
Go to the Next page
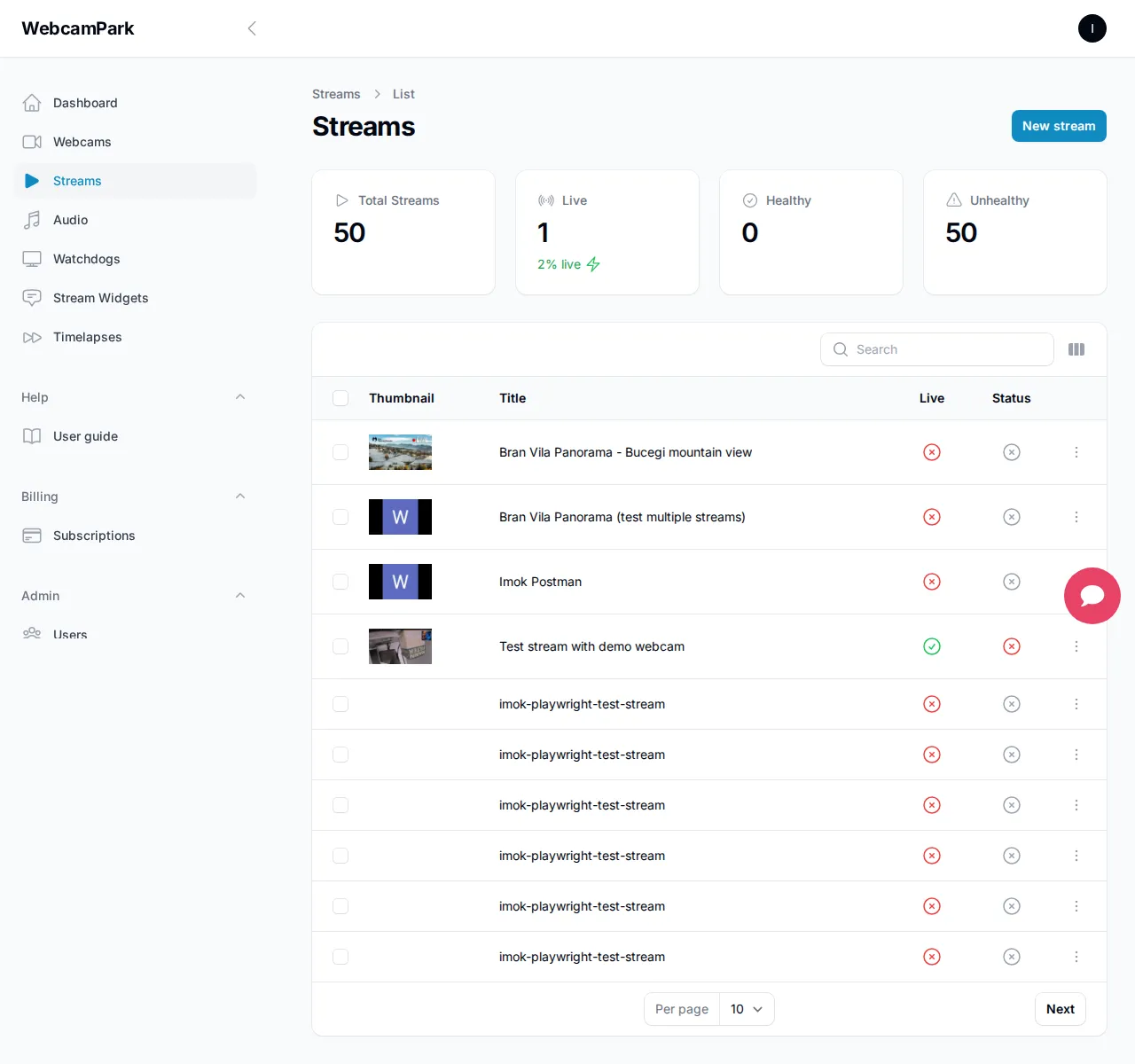(x=1060, y=1009)
